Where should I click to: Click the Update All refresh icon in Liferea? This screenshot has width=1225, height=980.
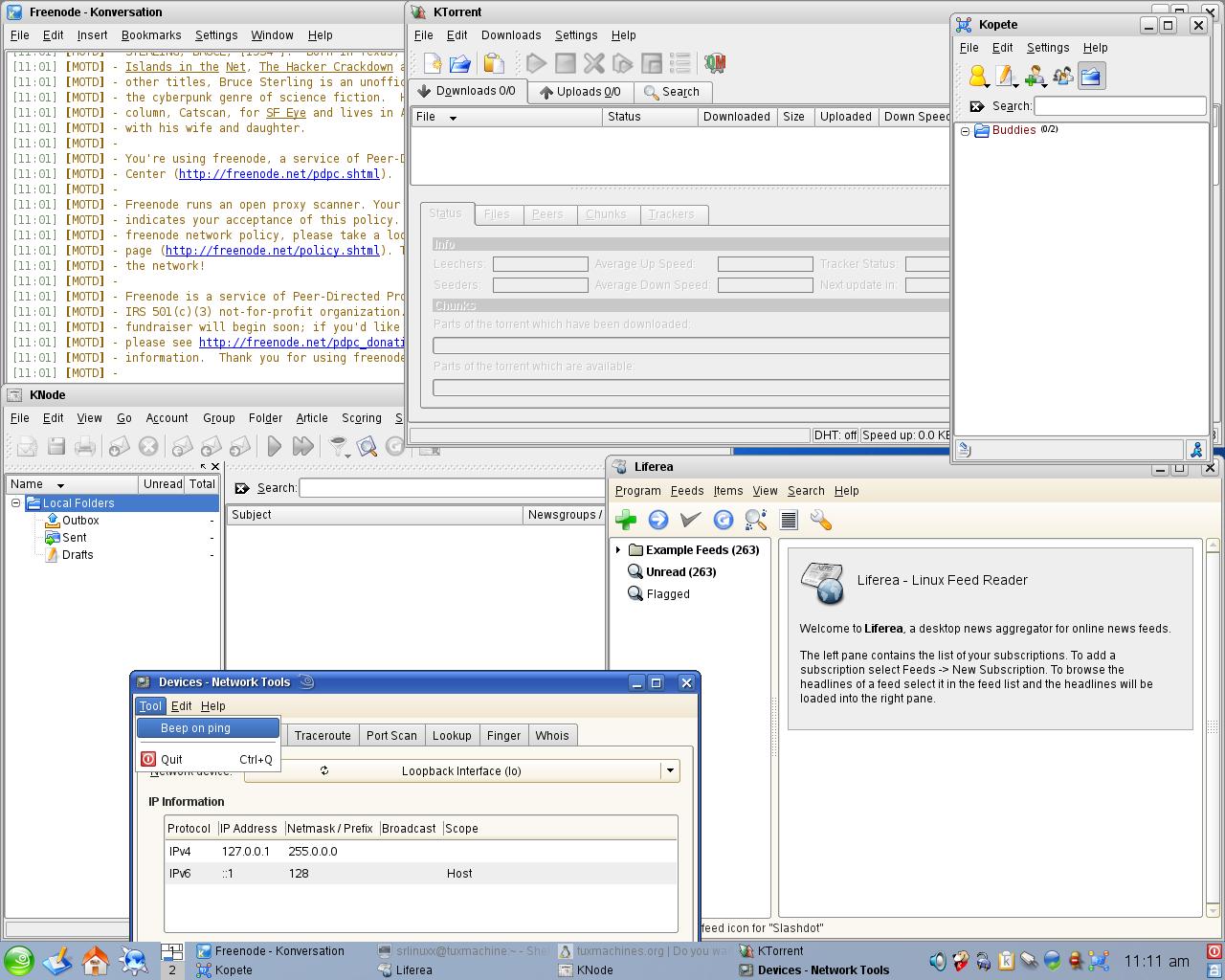pos(724,520)
